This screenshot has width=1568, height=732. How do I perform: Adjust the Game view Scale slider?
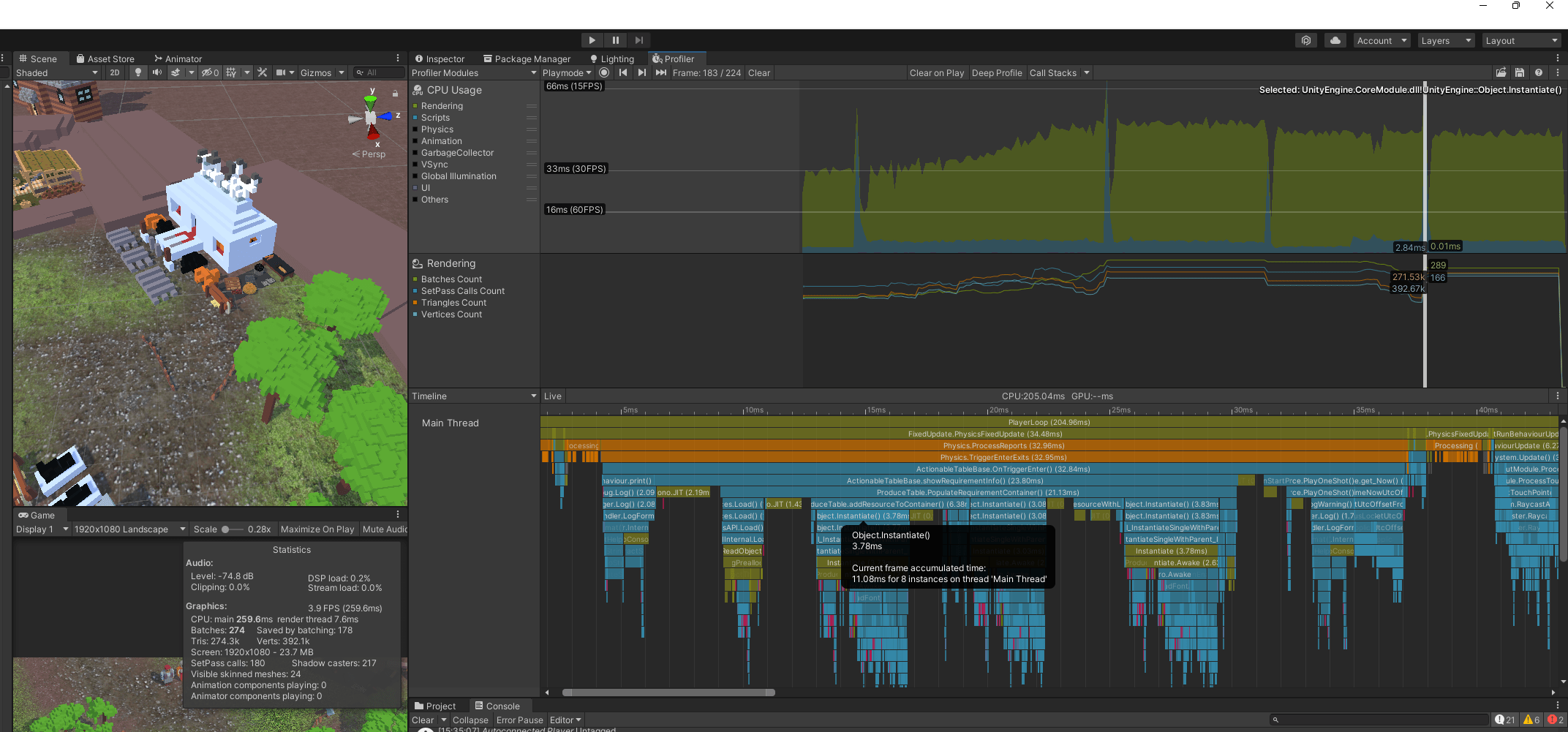[x=227, y=529]
